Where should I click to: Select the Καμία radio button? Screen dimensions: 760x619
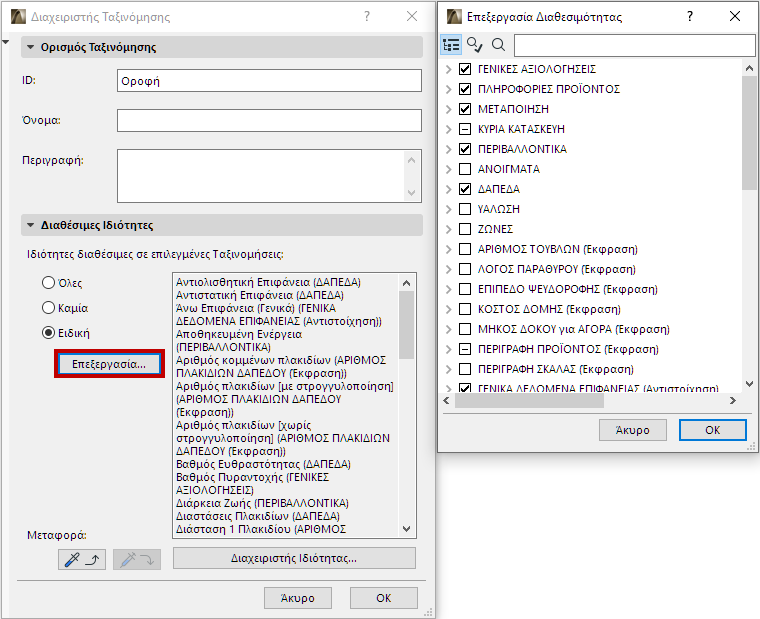tap(48, 308)
